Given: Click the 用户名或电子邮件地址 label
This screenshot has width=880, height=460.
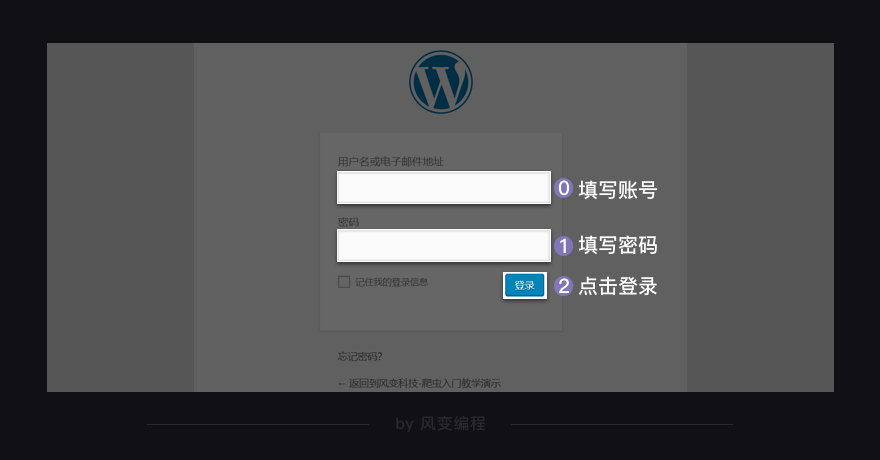Looking at the screenshot, I should click(x=390, y=162).
